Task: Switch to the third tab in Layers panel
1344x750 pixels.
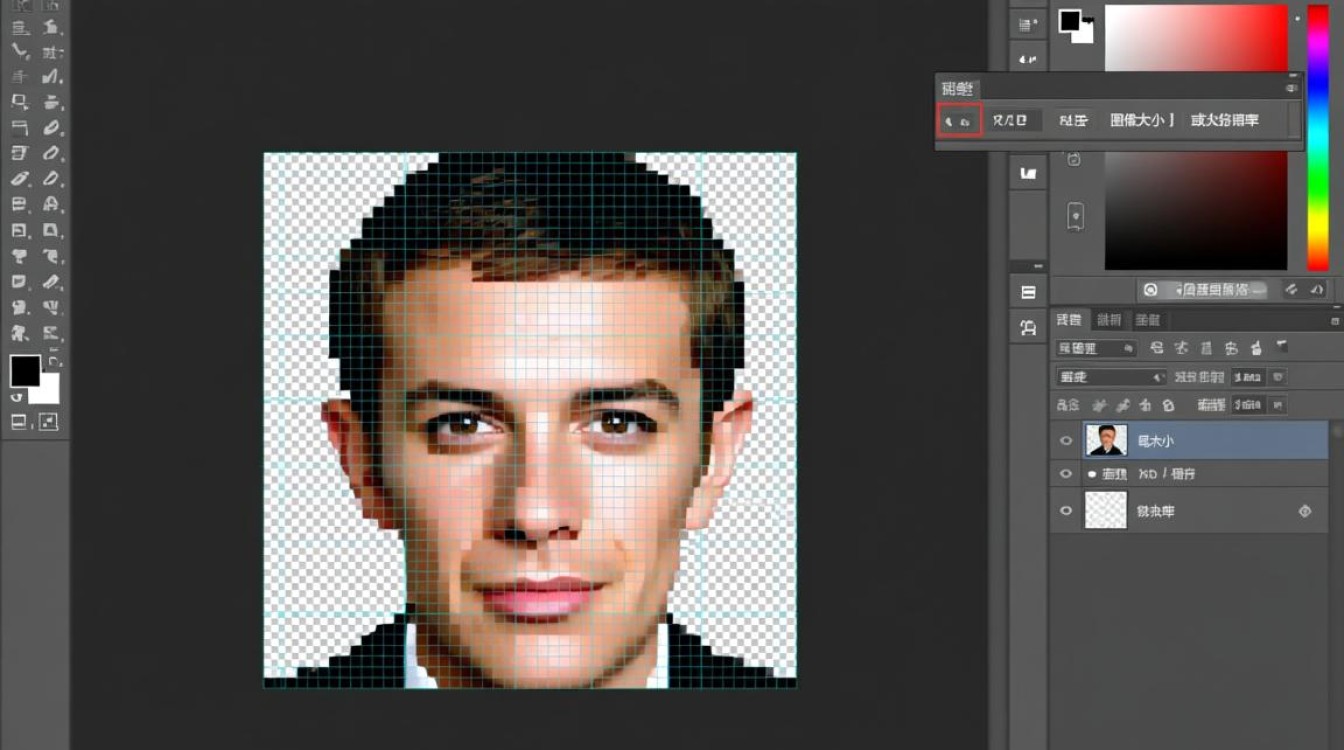Action: click(x=1147, y=320)
